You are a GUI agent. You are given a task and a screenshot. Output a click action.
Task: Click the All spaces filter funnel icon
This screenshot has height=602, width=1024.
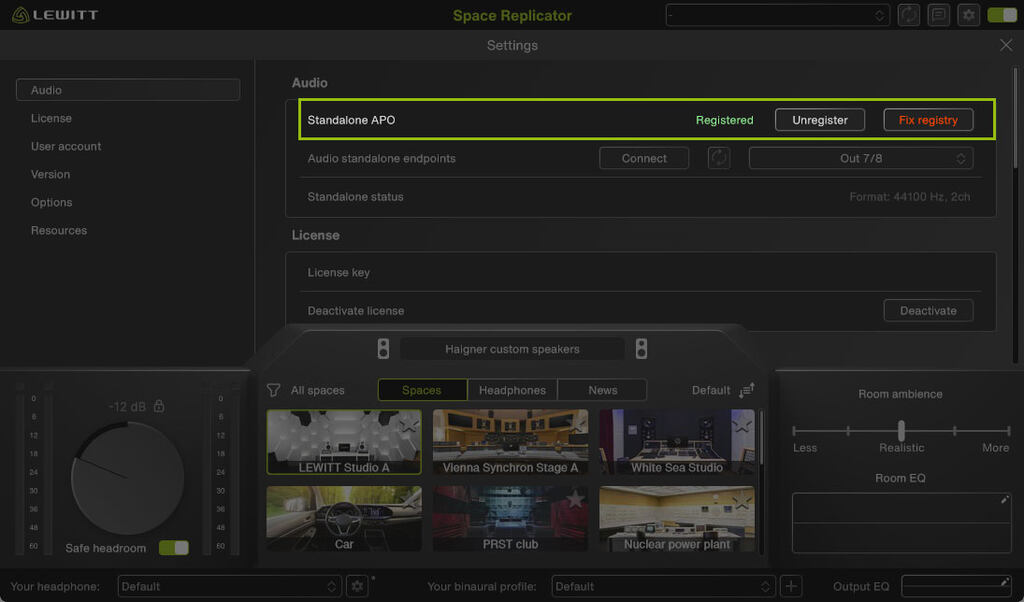tap(274, 390)
